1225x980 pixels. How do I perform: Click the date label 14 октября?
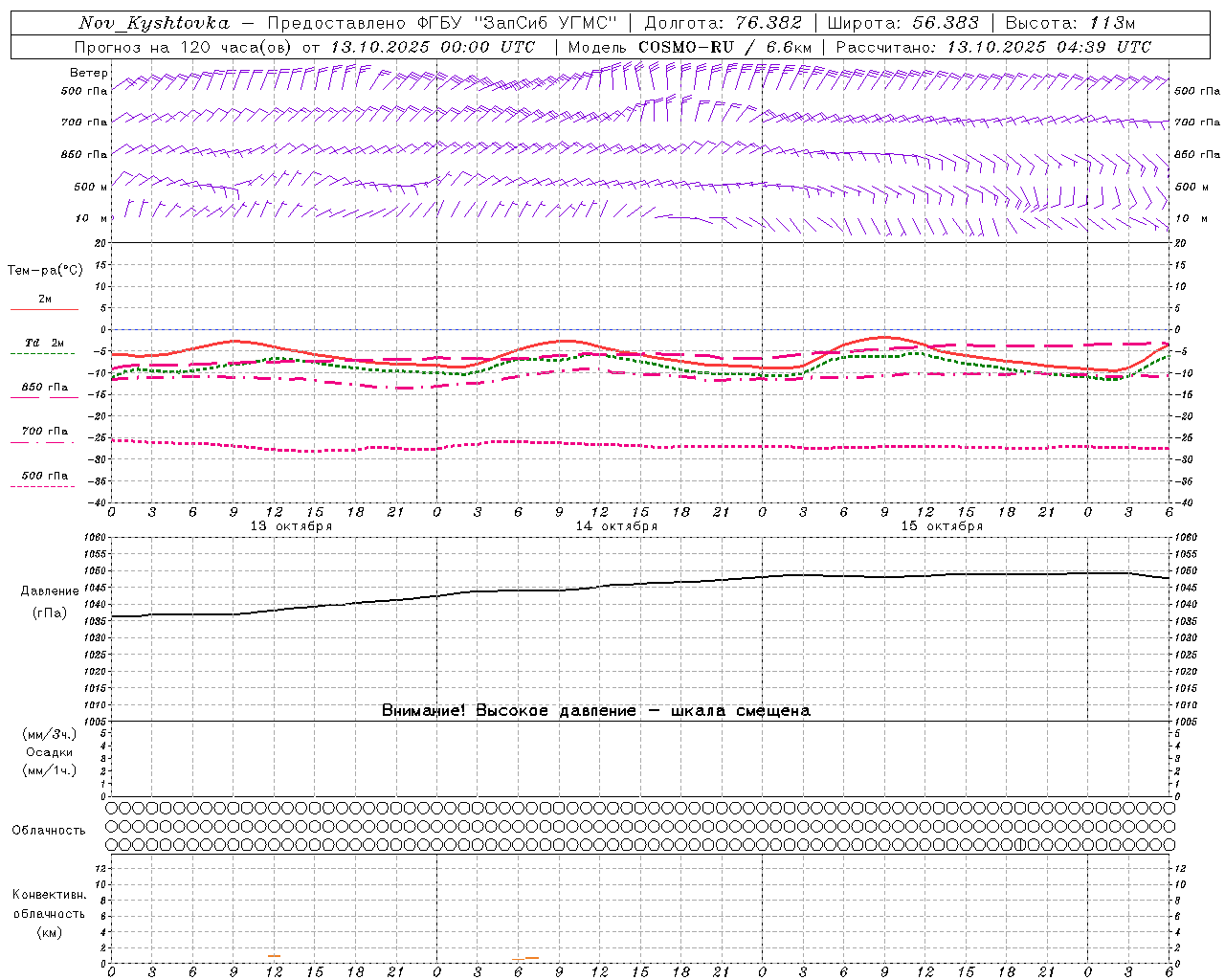616,526
